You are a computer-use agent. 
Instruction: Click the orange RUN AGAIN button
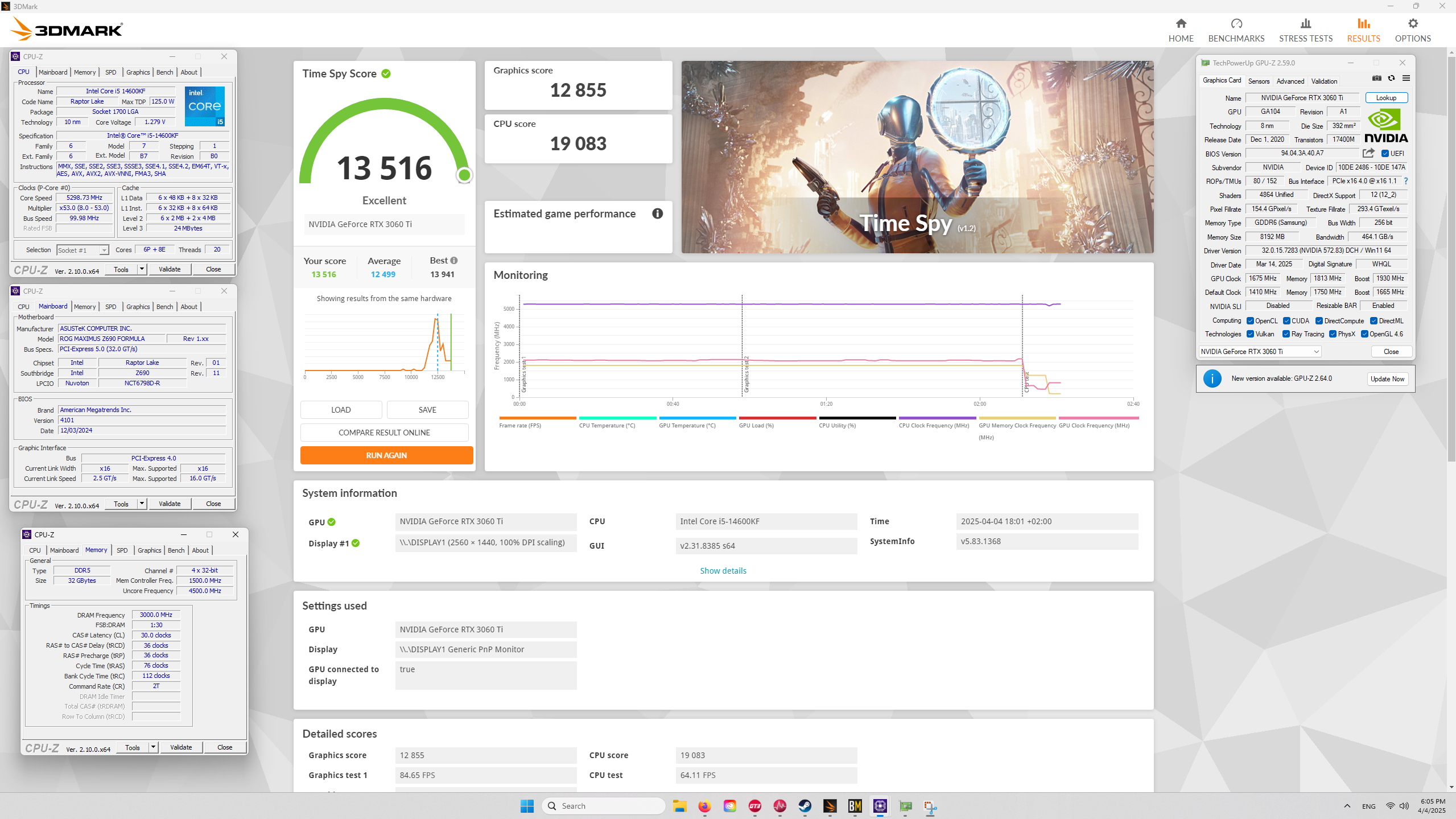386,455
